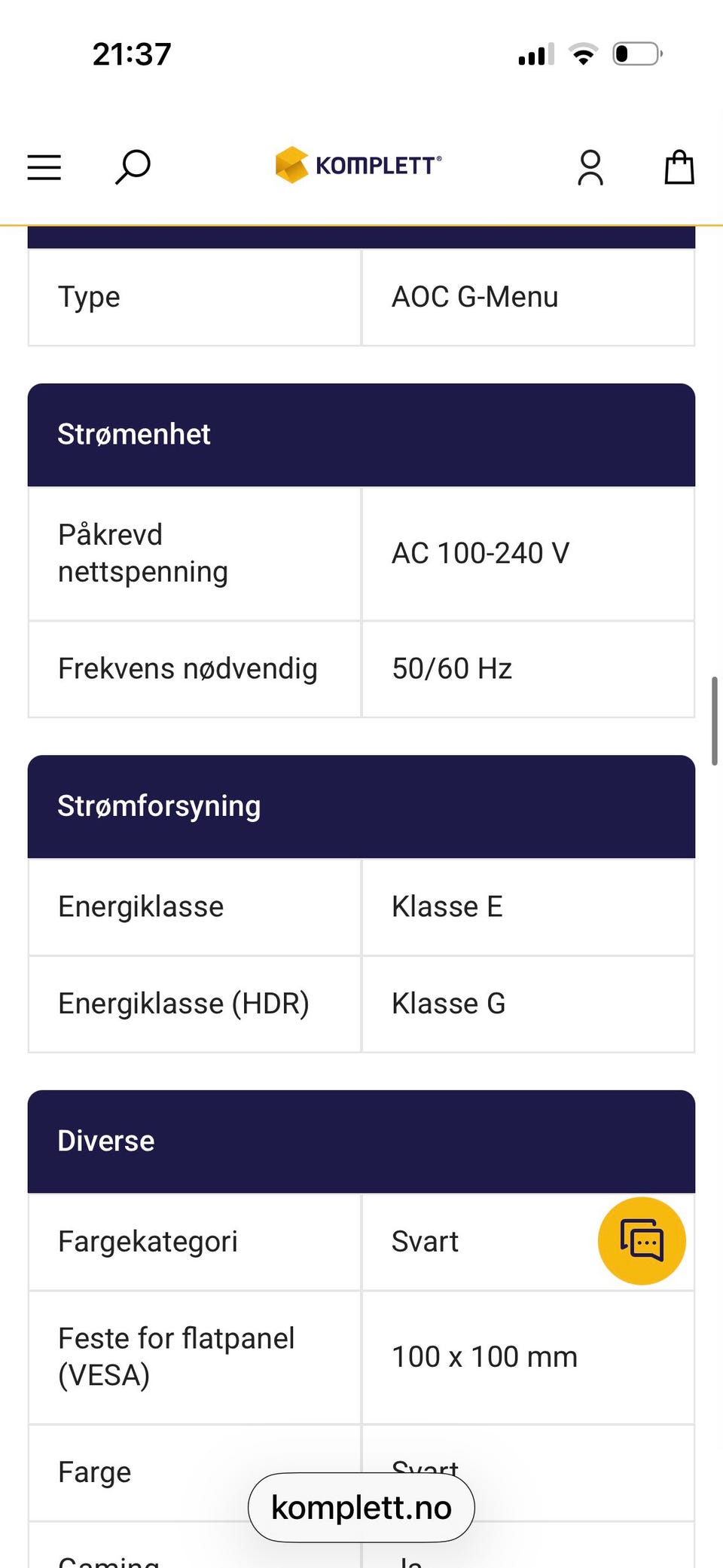This screenshot has height=1568, width=723.
Task: Open the shopping bag cart
Action: (679, 167)
